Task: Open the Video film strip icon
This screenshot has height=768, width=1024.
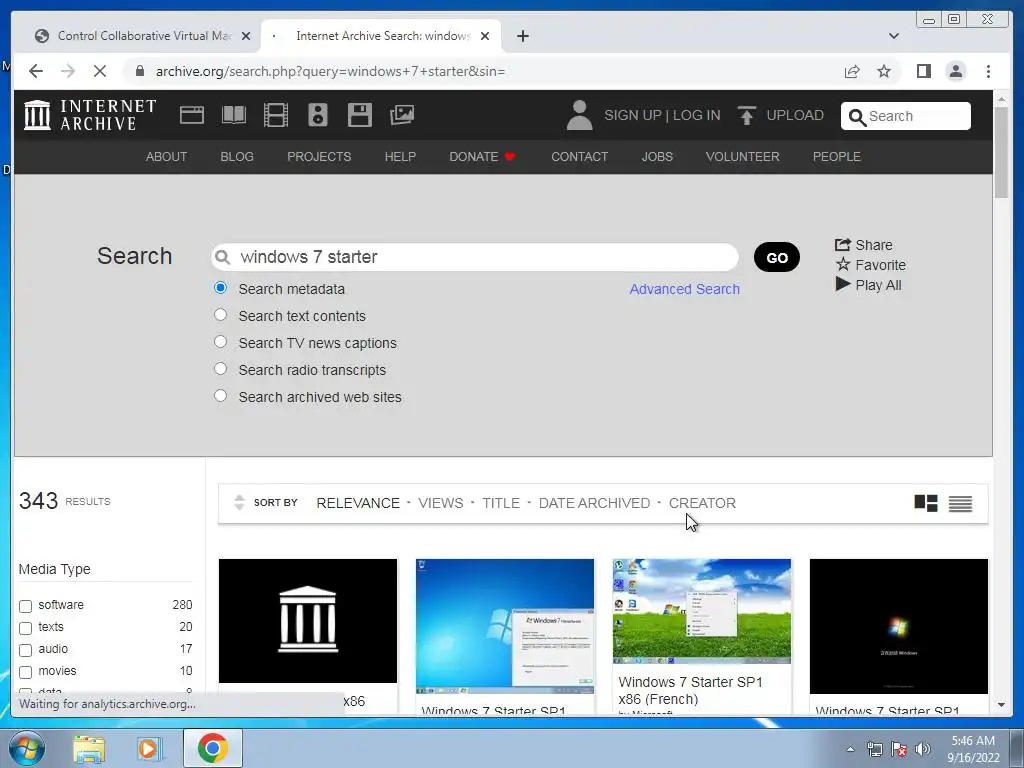Action: (x=276, y=115)
